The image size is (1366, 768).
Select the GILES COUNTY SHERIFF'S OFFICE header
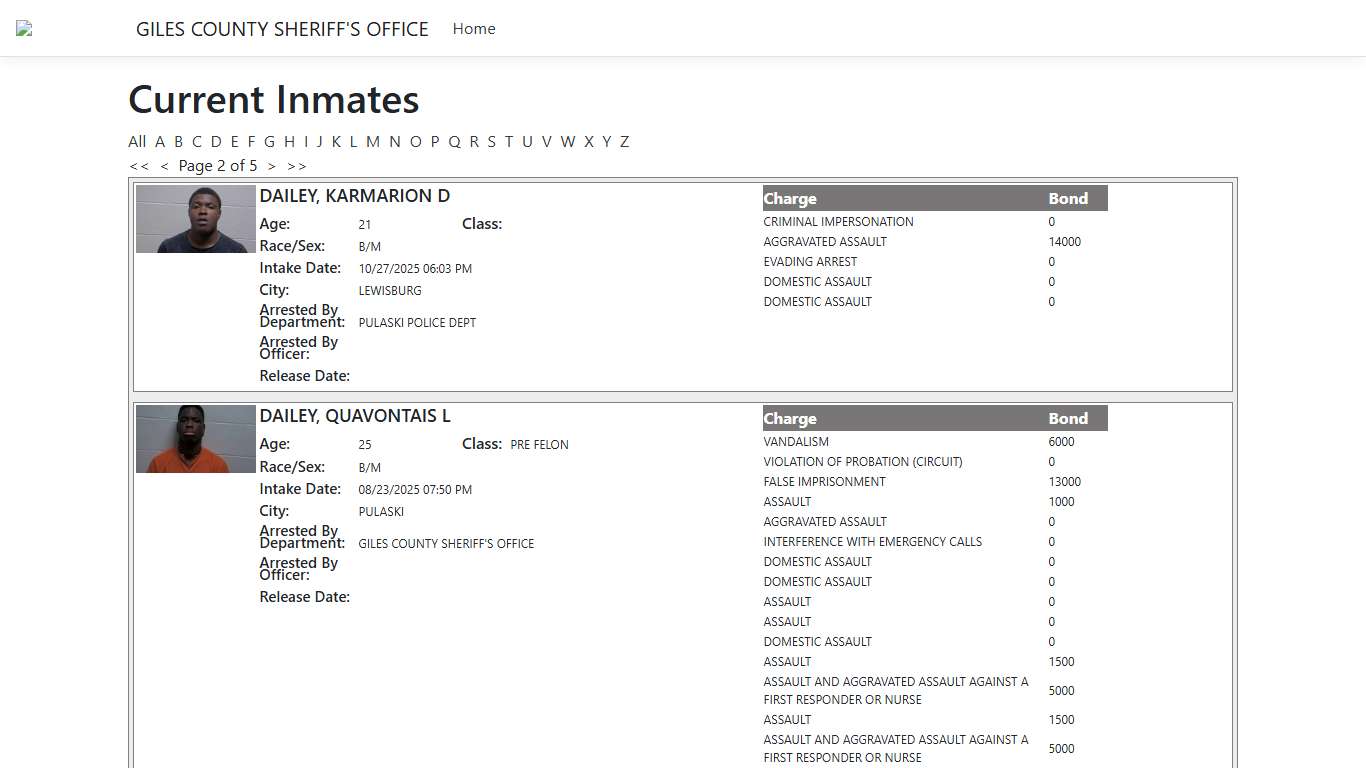point(283,29)
